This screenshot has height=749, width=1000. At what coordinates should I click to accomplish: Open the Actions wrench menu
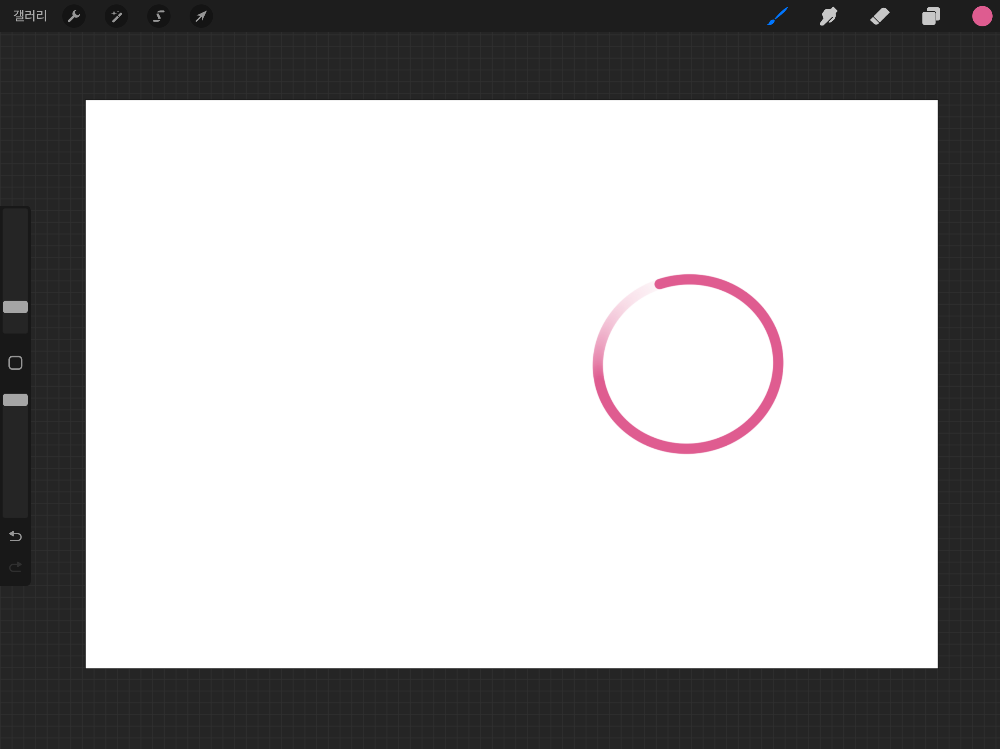pos(74,16)
